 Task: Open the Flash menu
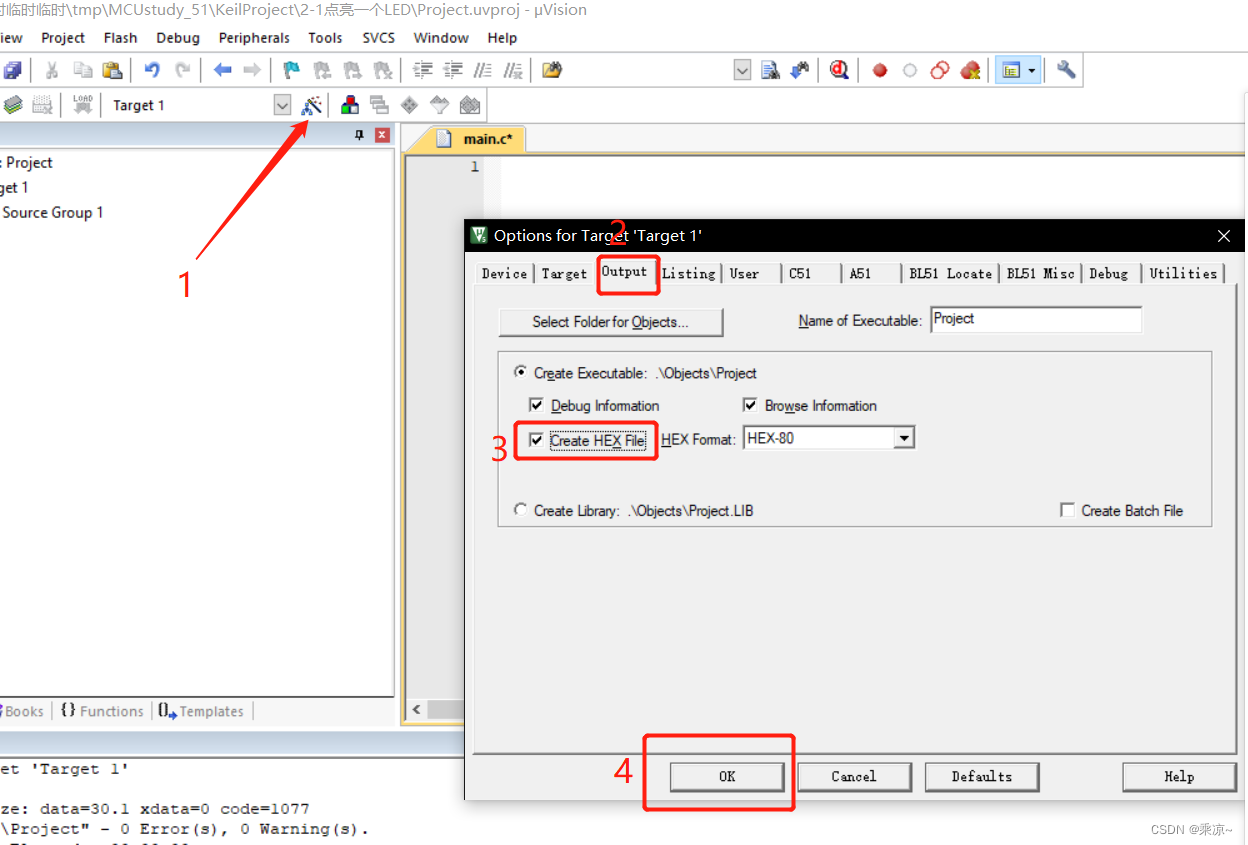point(120,38)
